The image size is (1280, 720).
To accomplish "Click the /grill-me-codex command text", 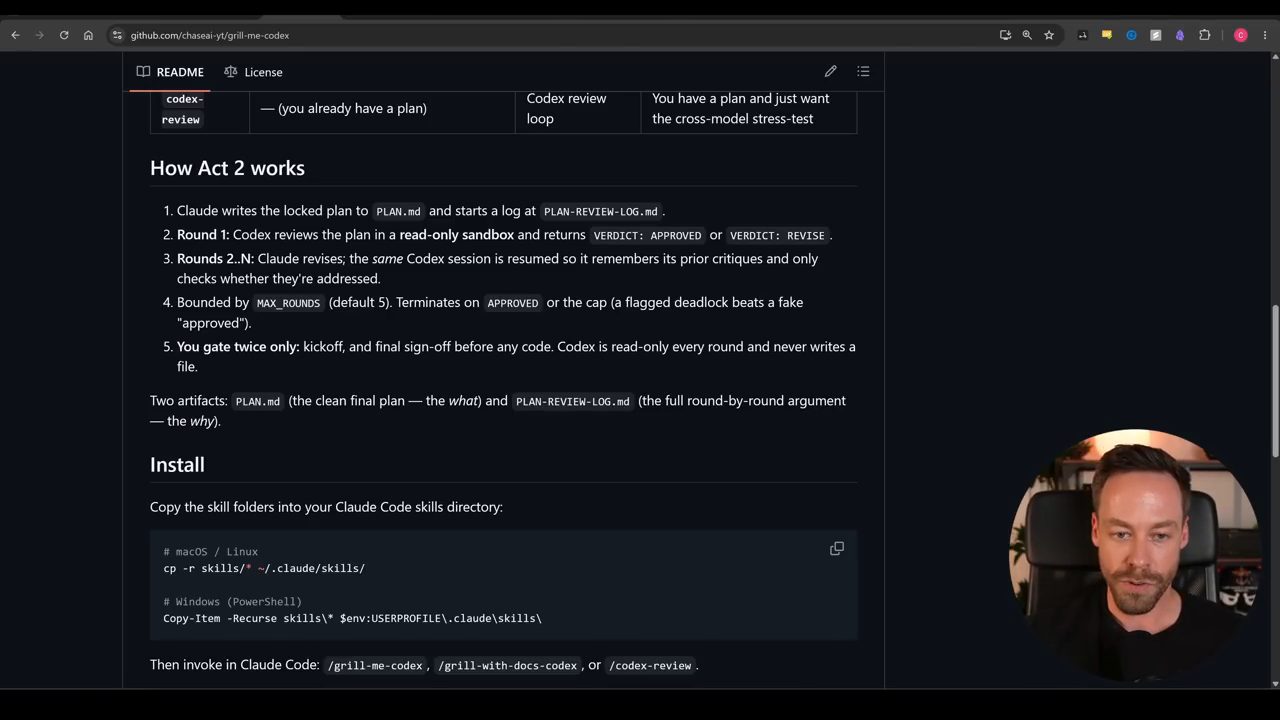I will tap(376, 666).
